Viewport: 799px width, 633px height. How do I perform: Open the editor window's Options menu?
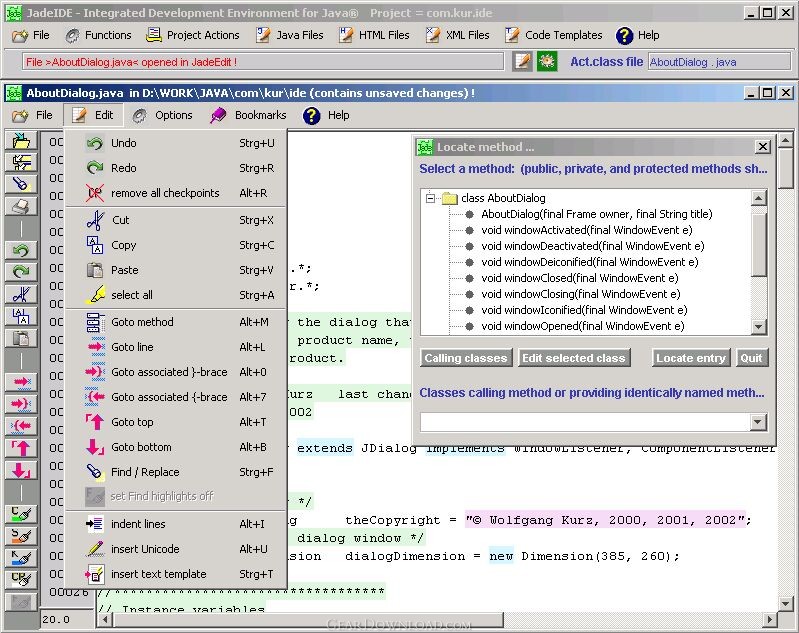pyautogui.click(x=163, y=115)
